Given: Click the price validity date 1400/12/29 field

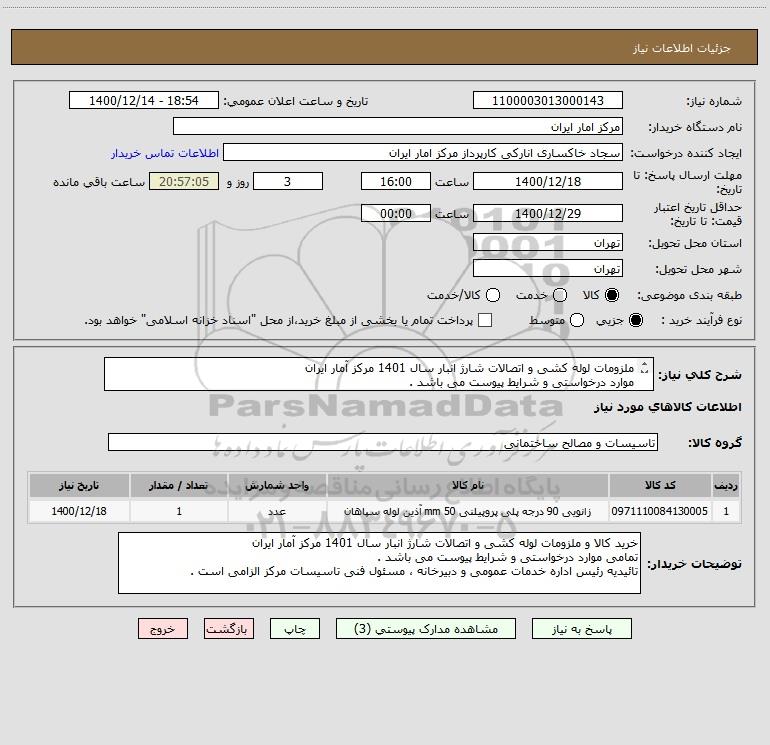Looking at the screenshot, I should (548, 214).
